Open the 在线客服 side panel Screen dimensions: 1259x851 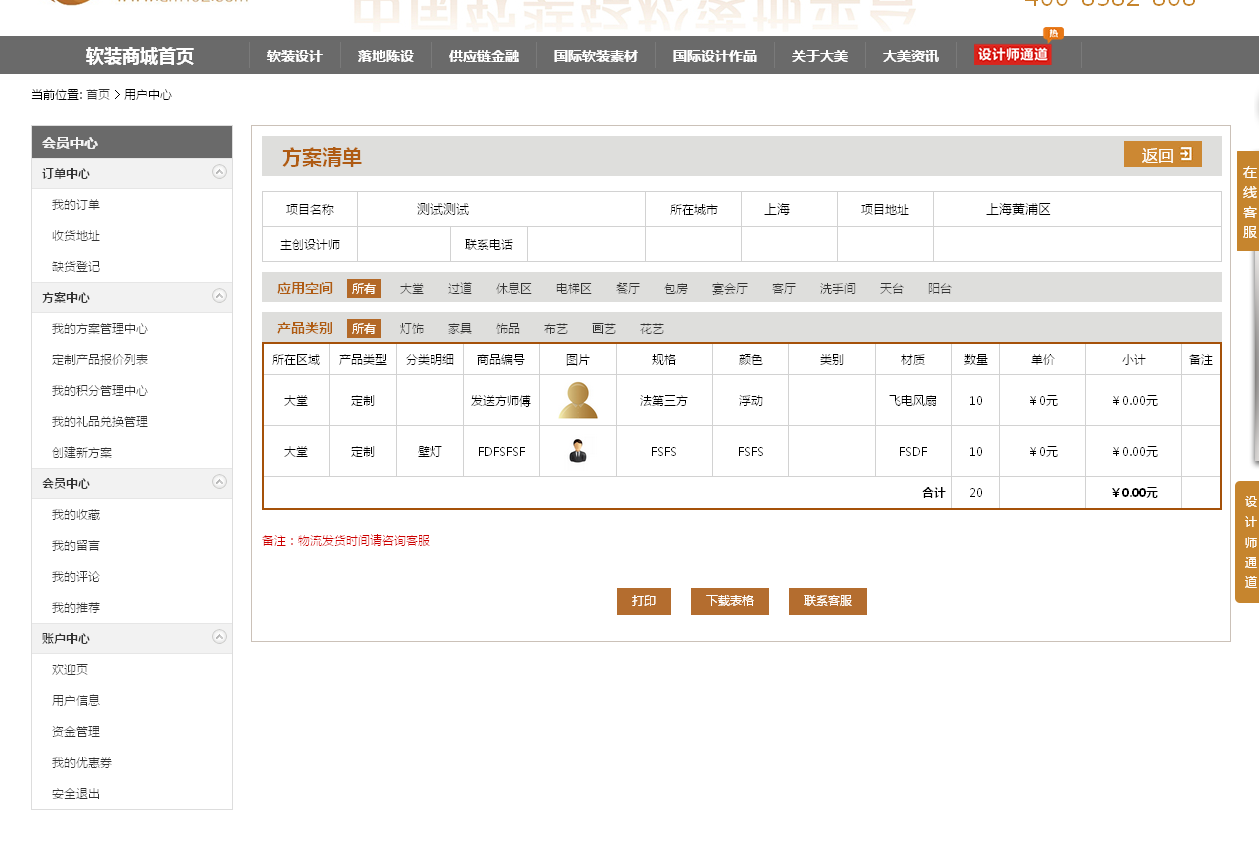(x=1248, y=201)
